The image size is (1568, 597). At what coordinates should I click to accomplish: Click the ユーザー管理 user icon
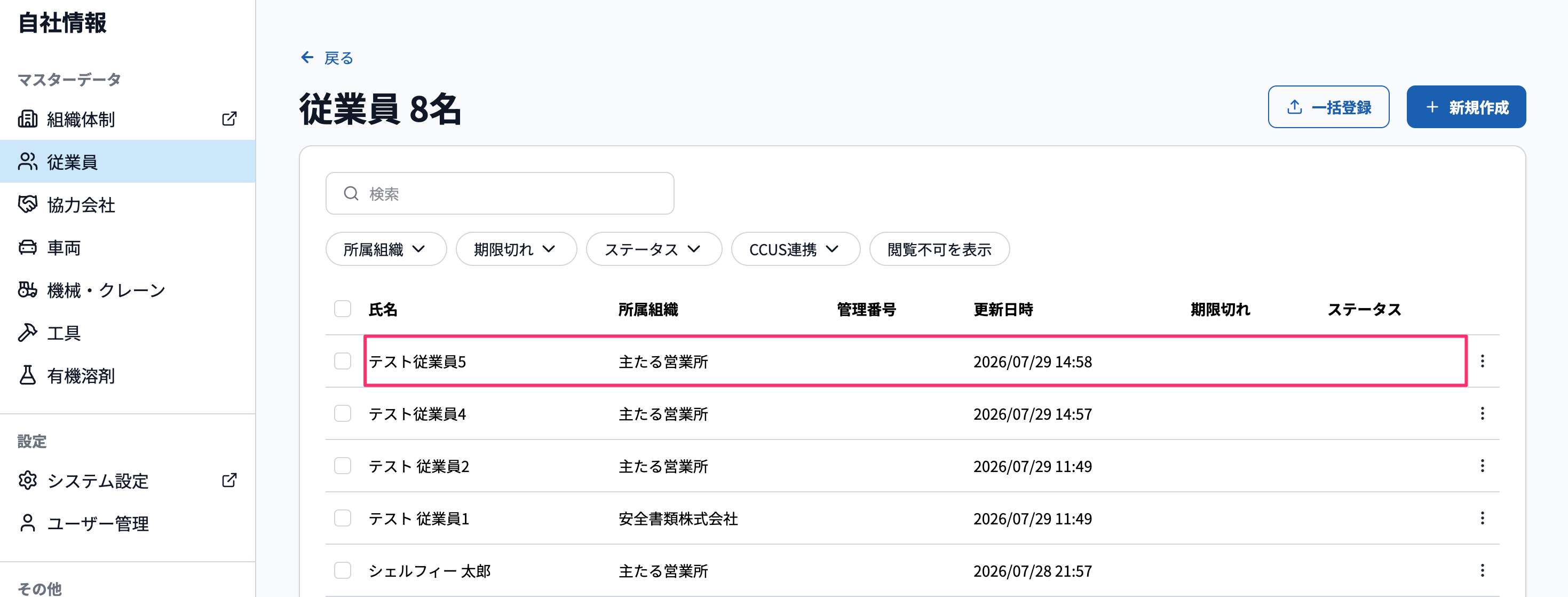(27, 523)
